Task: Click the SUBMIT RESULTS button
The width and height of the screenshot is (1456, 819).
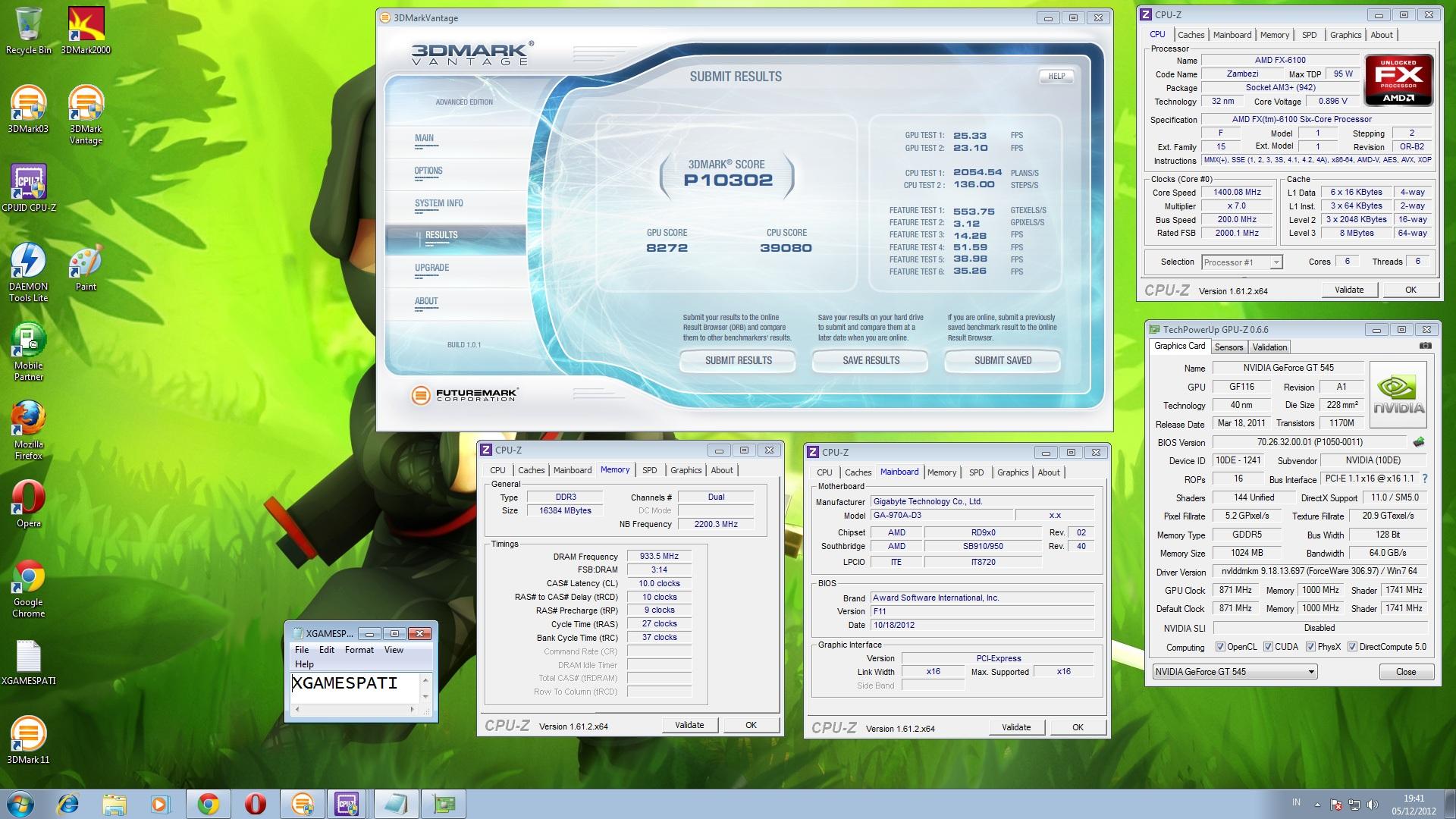Action: click(x=738, y=361)
